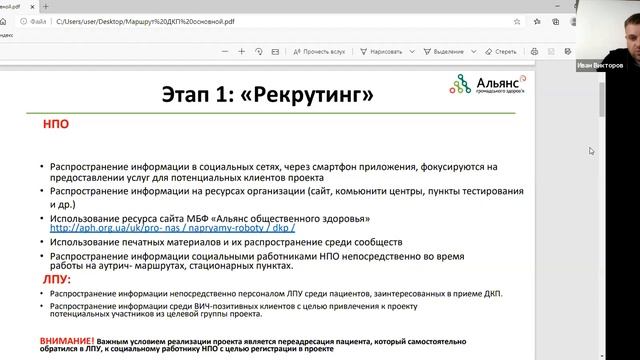Open the Highlight options dropdown arrow
640x360 pixels.
473,52
